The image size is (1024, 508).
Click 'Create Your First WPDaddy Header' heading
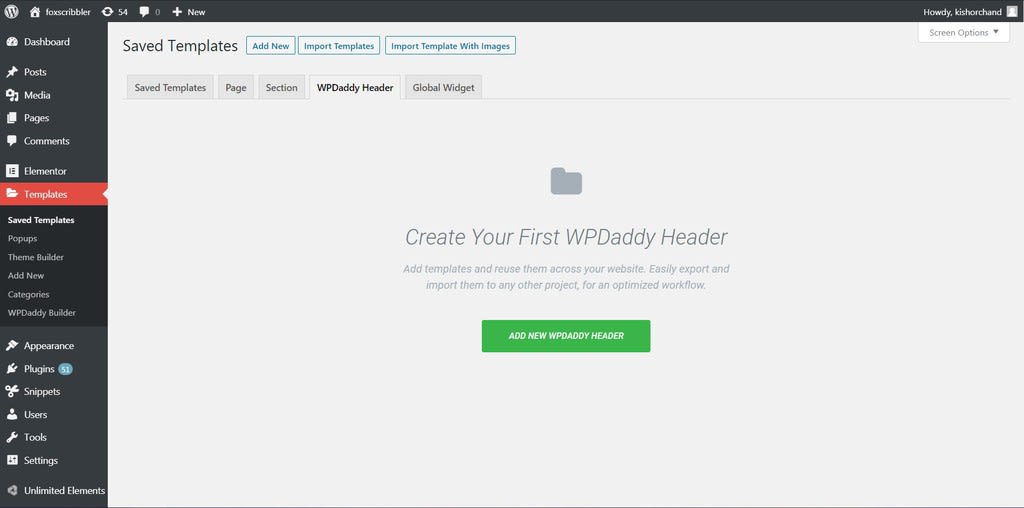pos(566,237)
